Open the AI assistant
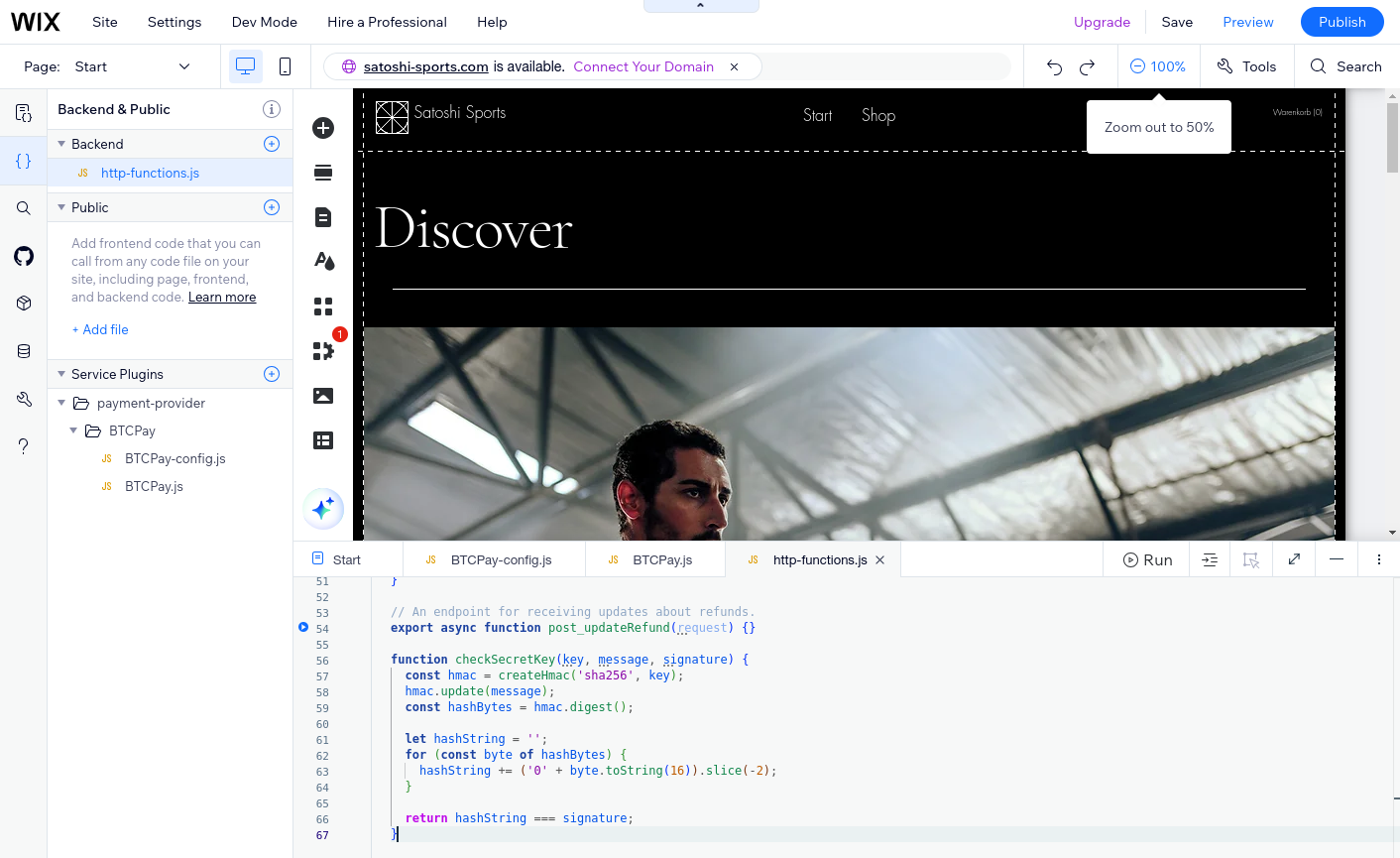The height and width of the screenshot is (858, 1400). point(322,508)
